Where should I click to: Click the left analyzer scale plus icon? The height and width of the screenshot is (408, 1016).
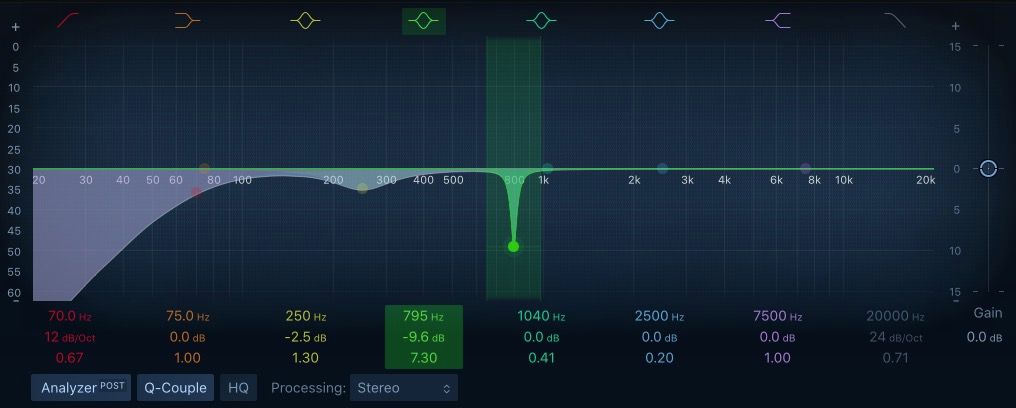tap(16, 27)
